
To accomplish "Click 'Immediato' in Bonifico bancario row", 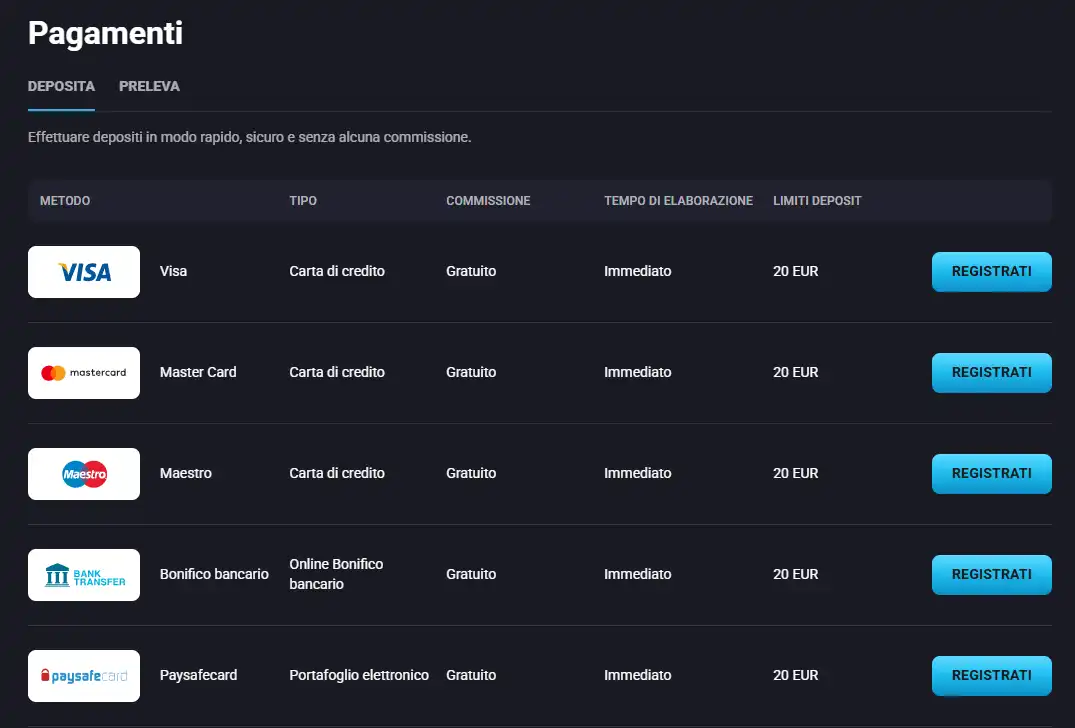I will click(x=638, y=574).
